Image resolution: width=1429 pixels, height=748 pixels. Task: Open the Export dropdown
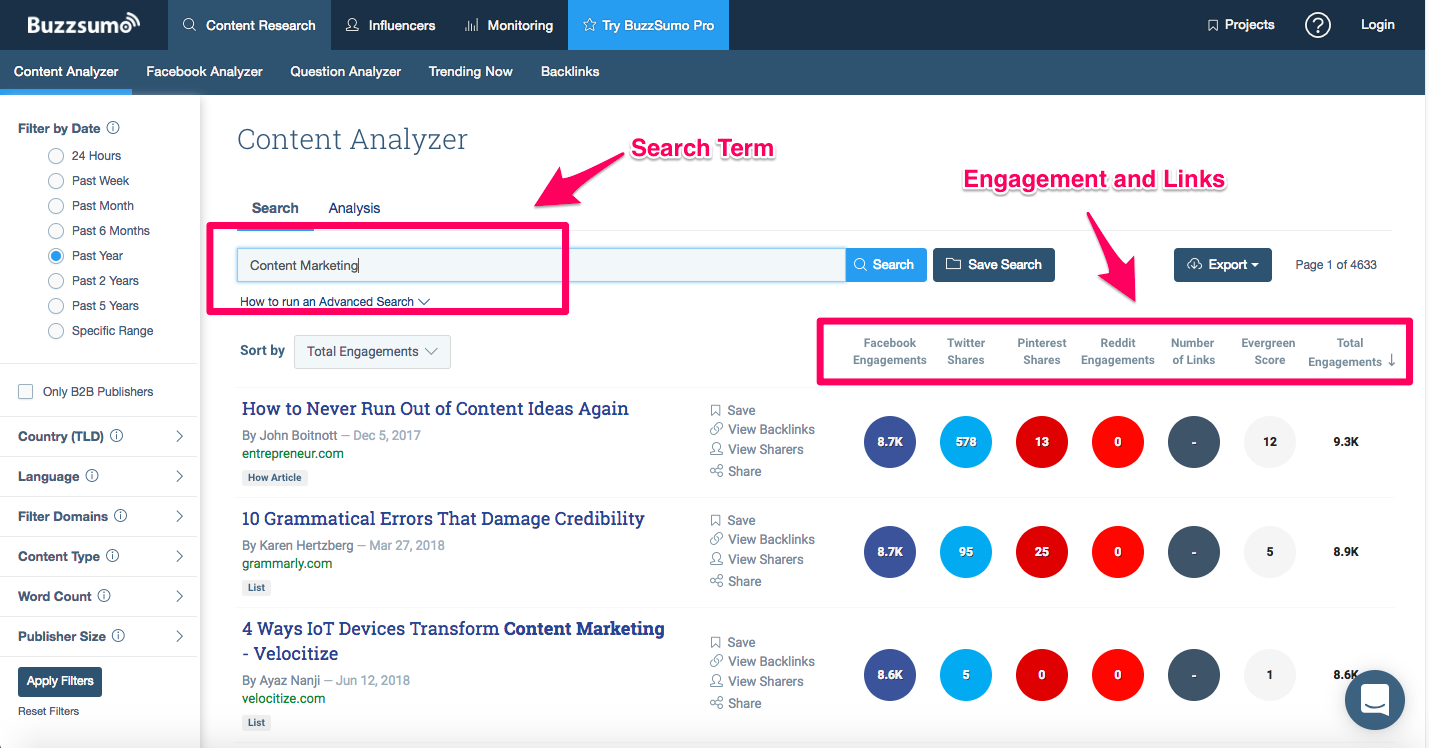tap(1222, 265)
